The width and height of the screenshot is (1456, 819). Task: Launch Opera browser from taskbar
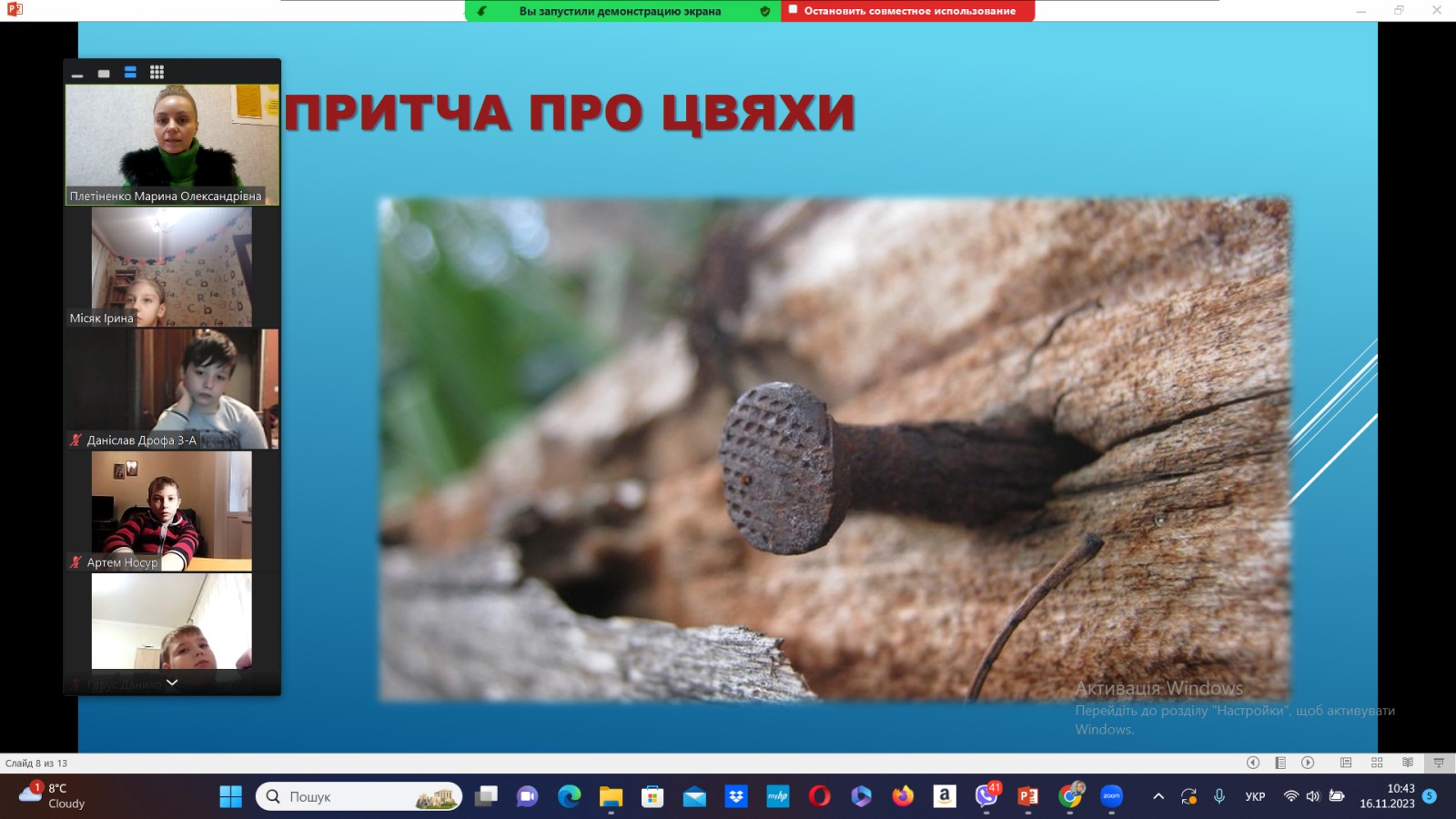(x=820, y=796)
